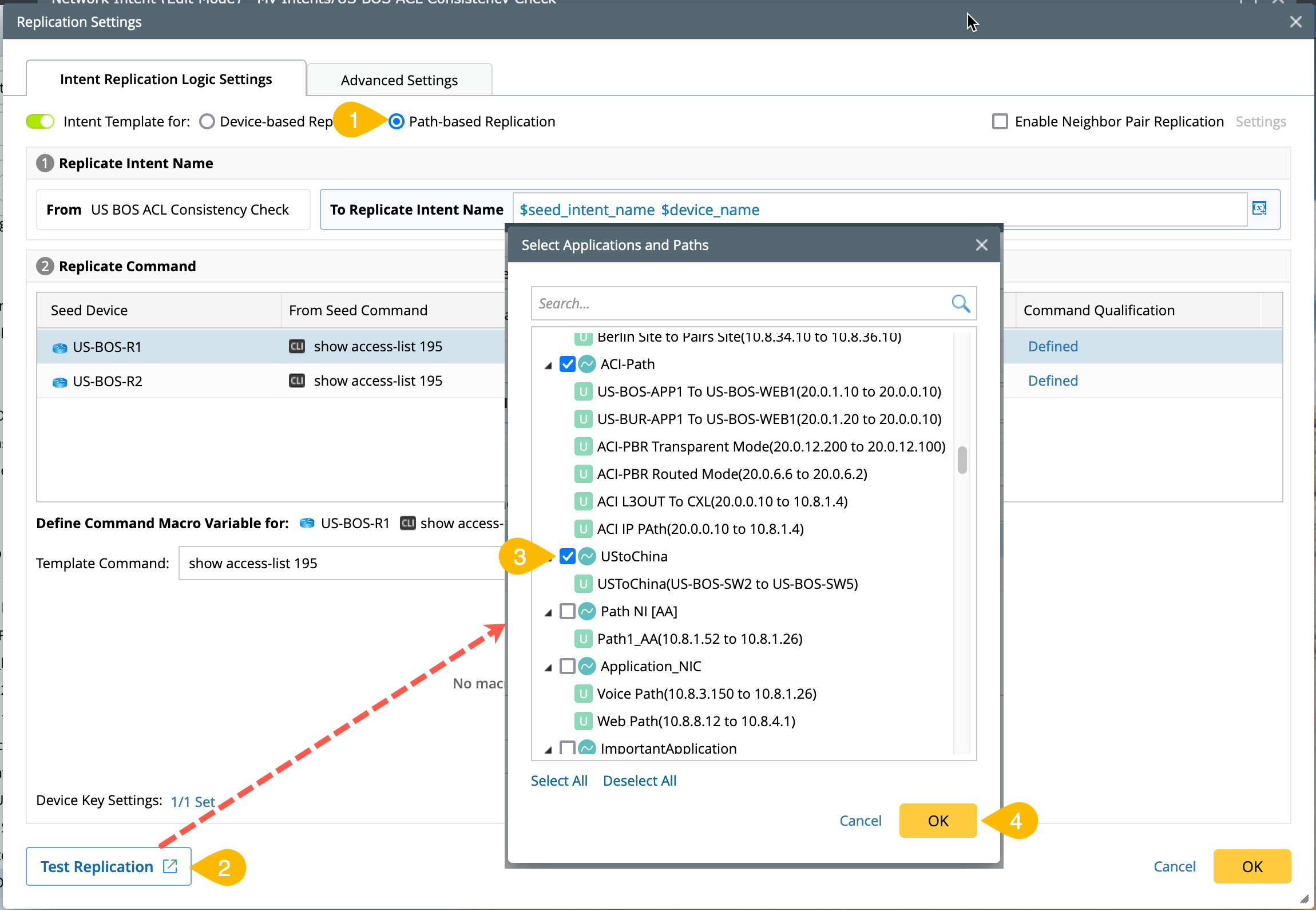Screen dimensions: 1316x911
Task: Click the US-BOS-R1 router icon in table
Action: coord(60,347)
